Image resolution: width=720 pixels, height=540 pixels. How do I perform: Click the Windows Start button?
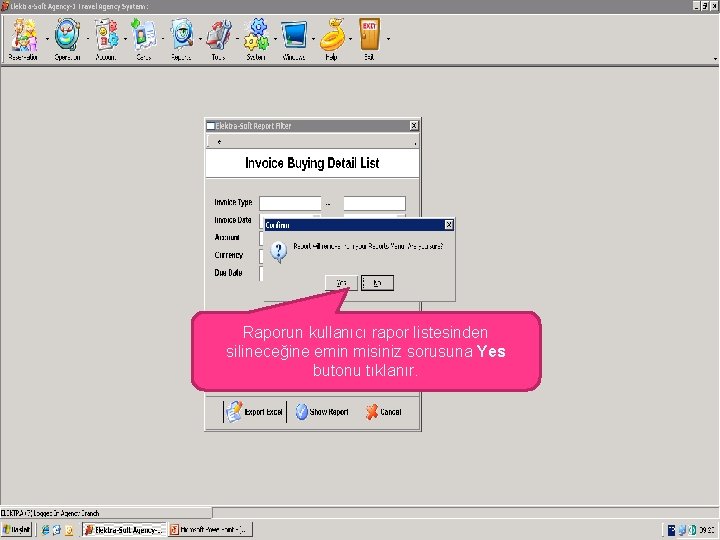pos(17,529)
